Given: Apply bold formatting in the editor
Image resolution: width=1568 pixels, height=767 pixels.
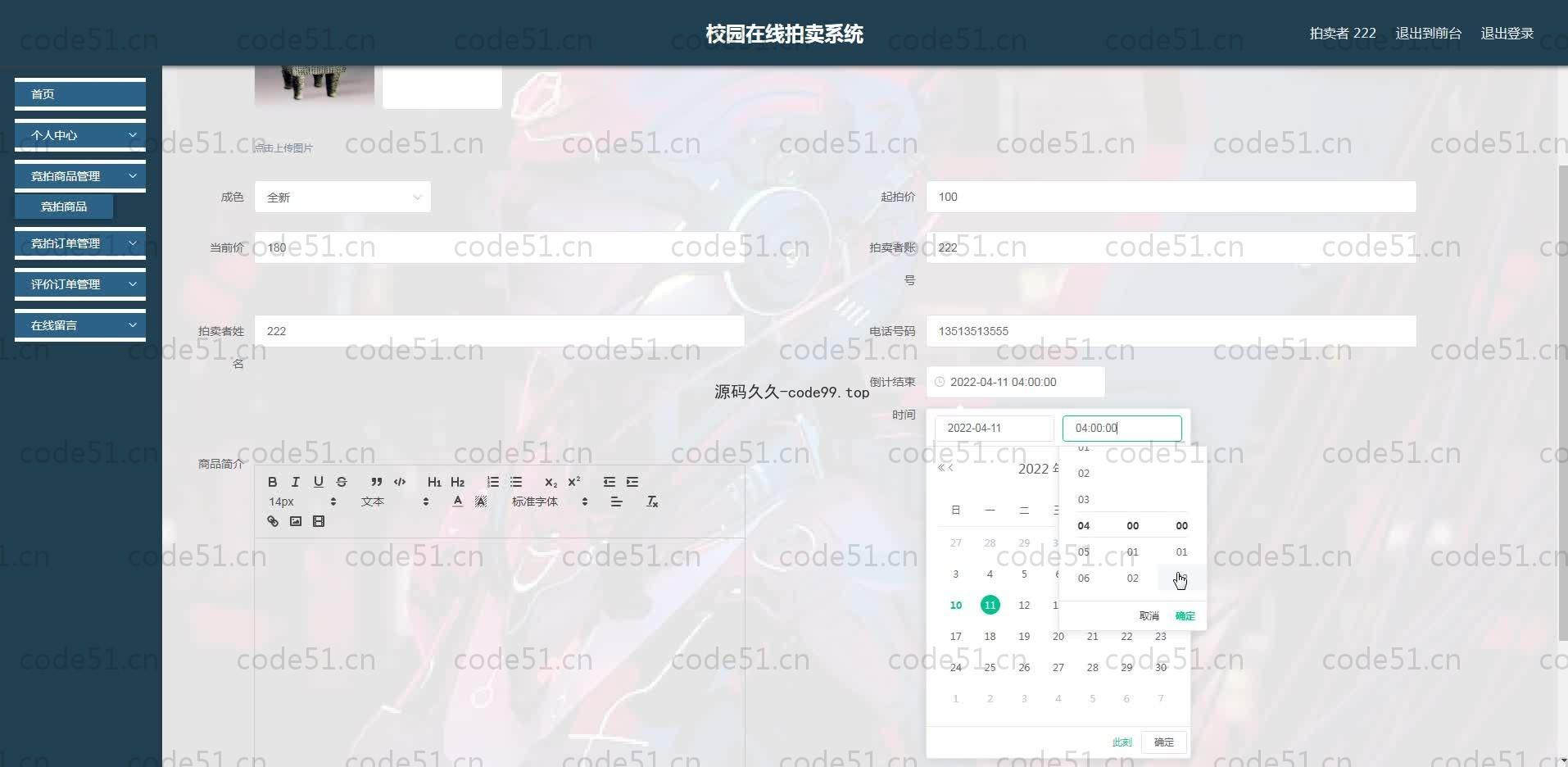Looking at the screenshot, I should click(x=273, y=482).
